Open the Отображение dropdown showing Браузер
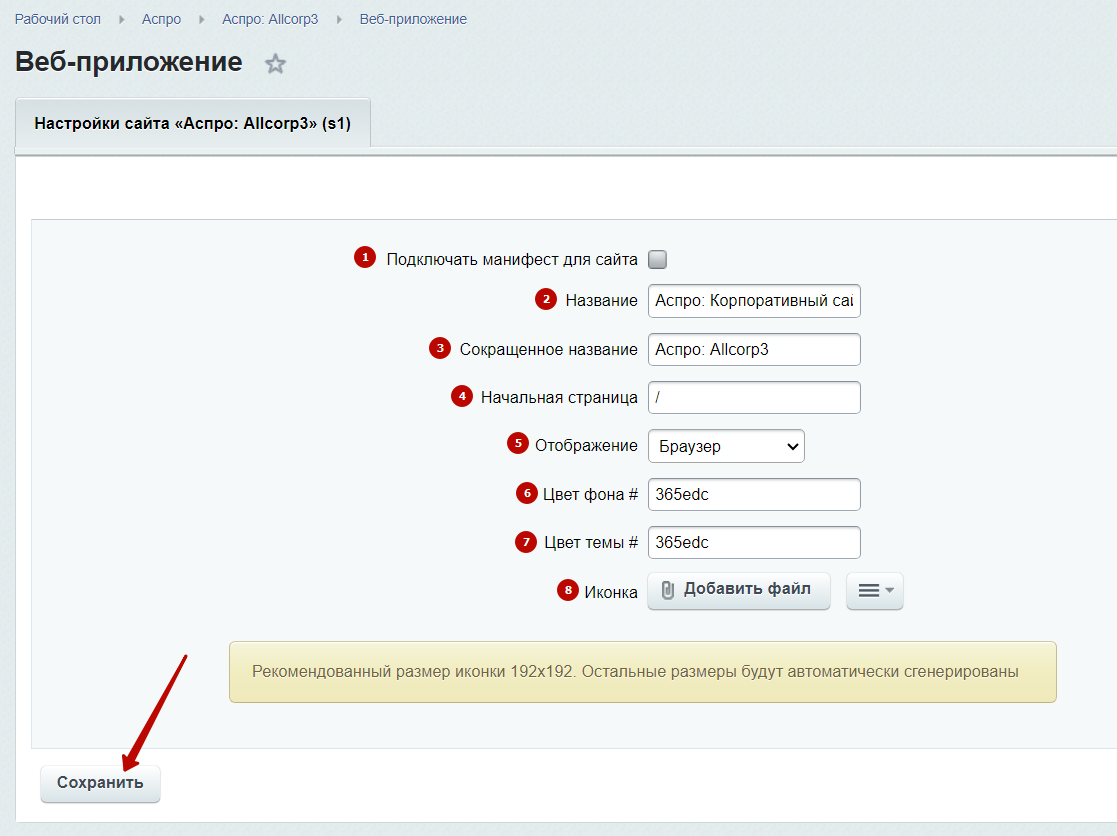The height and width of the screenshot is (836, 1117). 726,446
